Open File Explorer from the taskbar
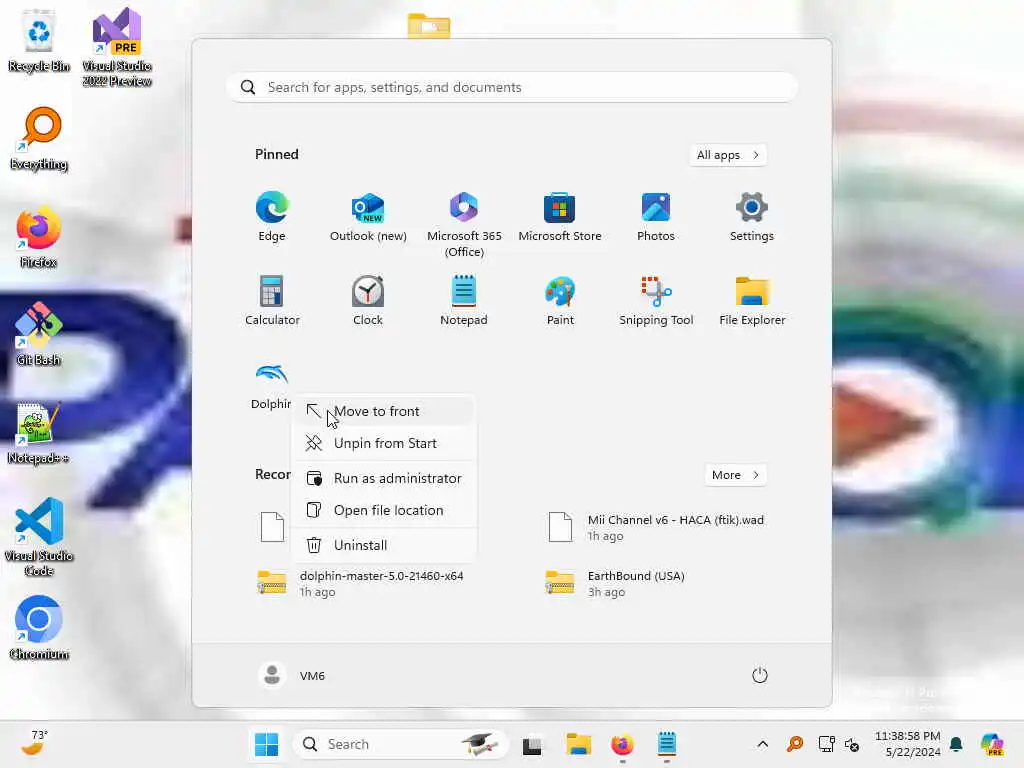Screen dimensions: 1024x768 click(579, 744)
